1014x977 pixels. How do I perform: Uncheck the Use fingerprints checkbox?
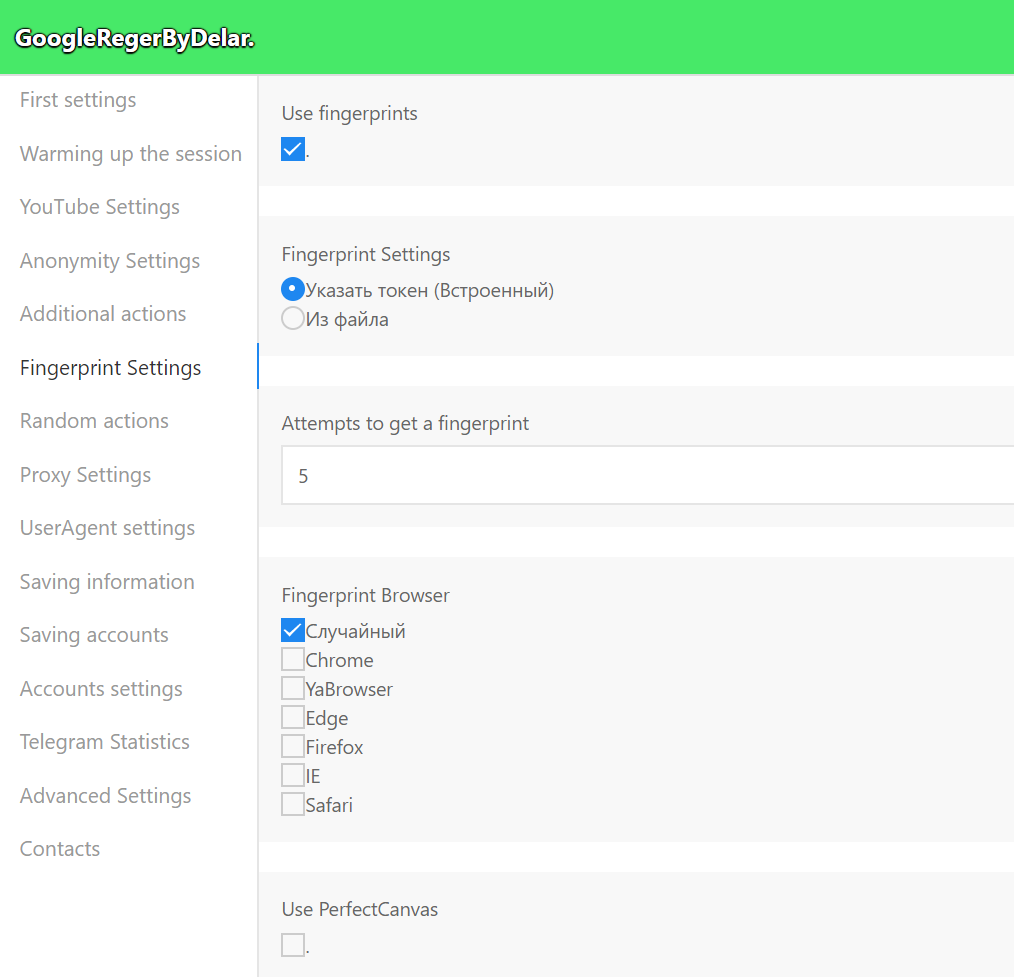click(x=293, y=149)
